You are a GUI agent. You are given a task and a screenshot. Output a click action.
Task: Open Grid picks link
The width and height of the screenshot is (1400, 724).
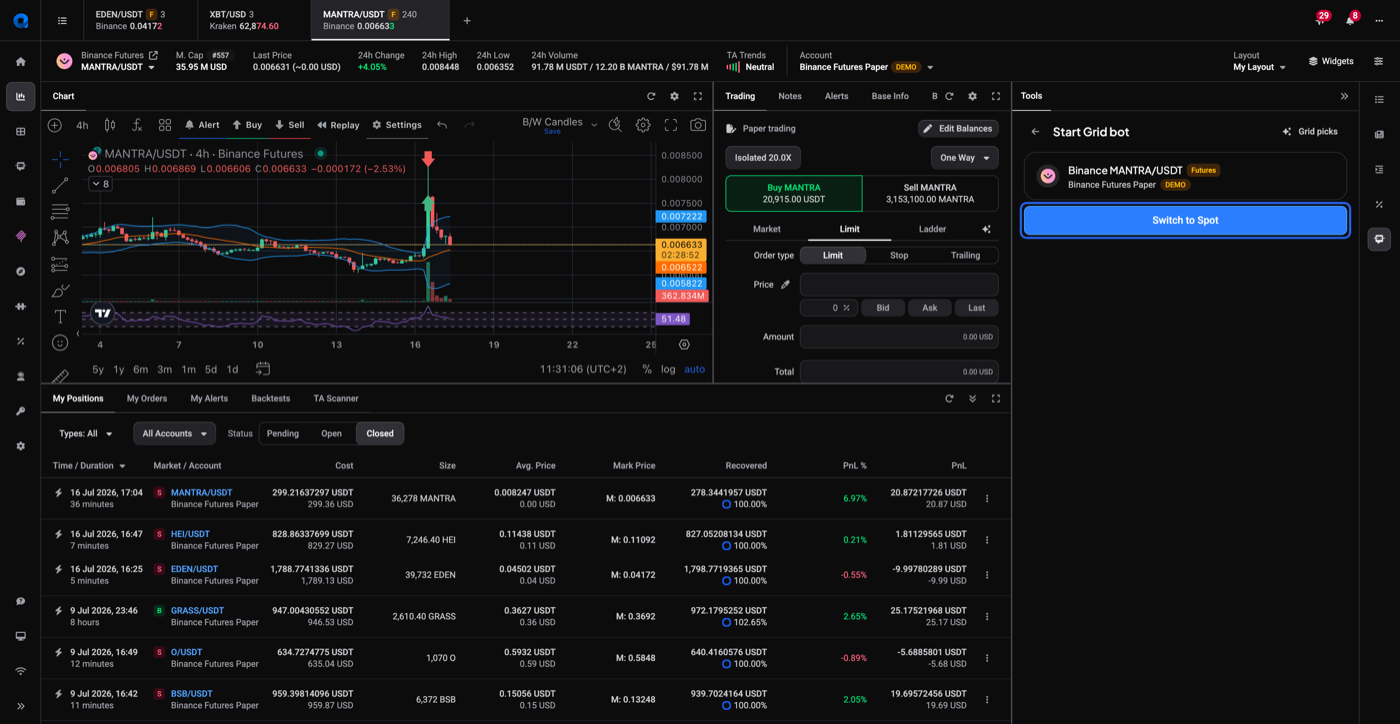click(x=1310, y=132)
